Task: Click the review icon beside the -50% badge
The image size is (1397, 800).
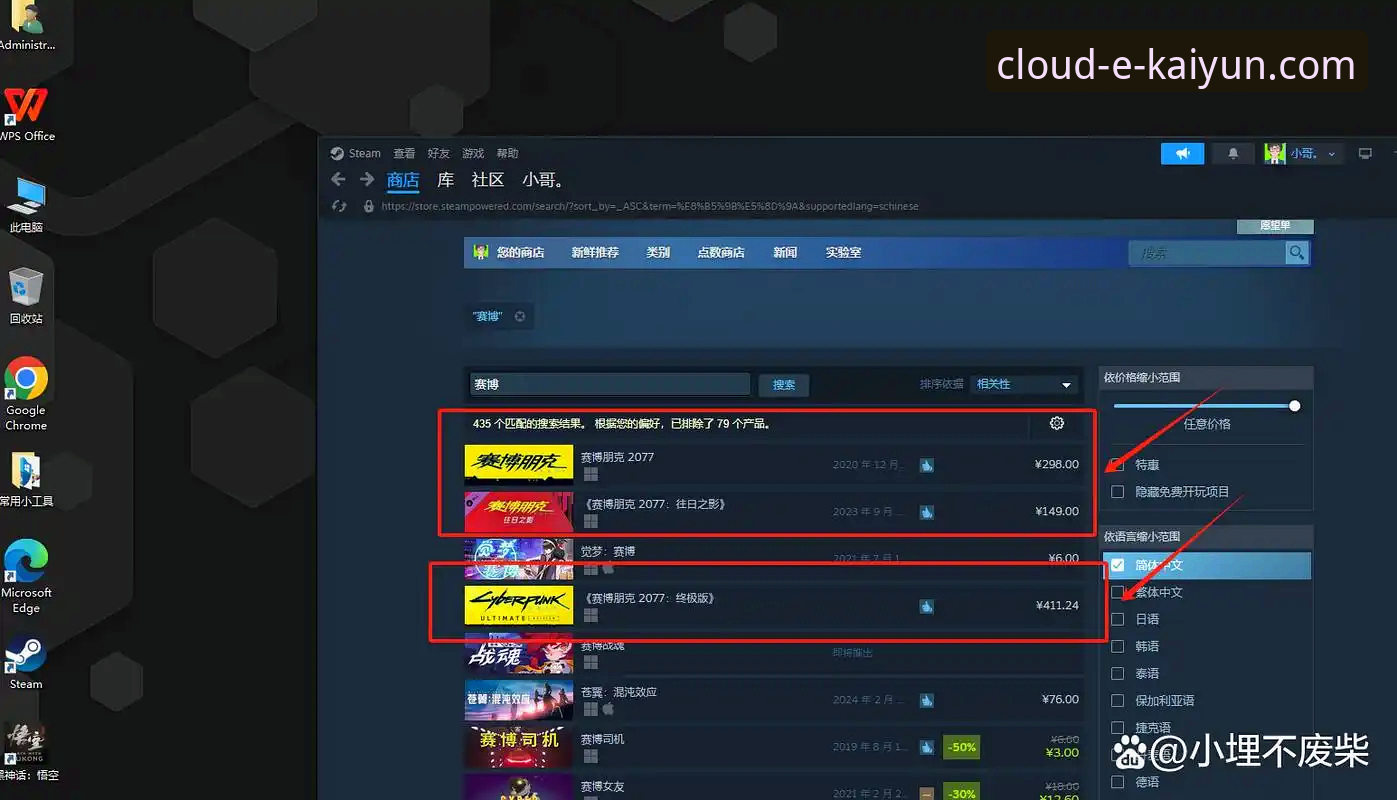Action: [x=927, y=747]
